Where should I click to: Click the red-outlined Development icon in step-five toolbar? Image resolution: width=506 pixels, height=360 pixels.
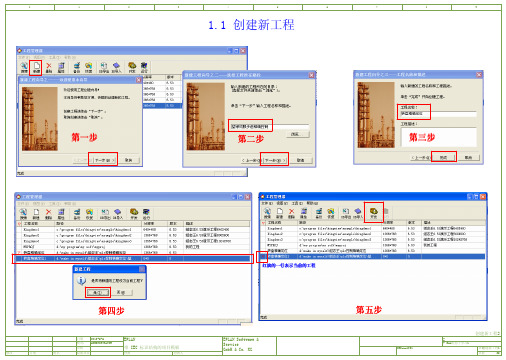pos(374,212)
